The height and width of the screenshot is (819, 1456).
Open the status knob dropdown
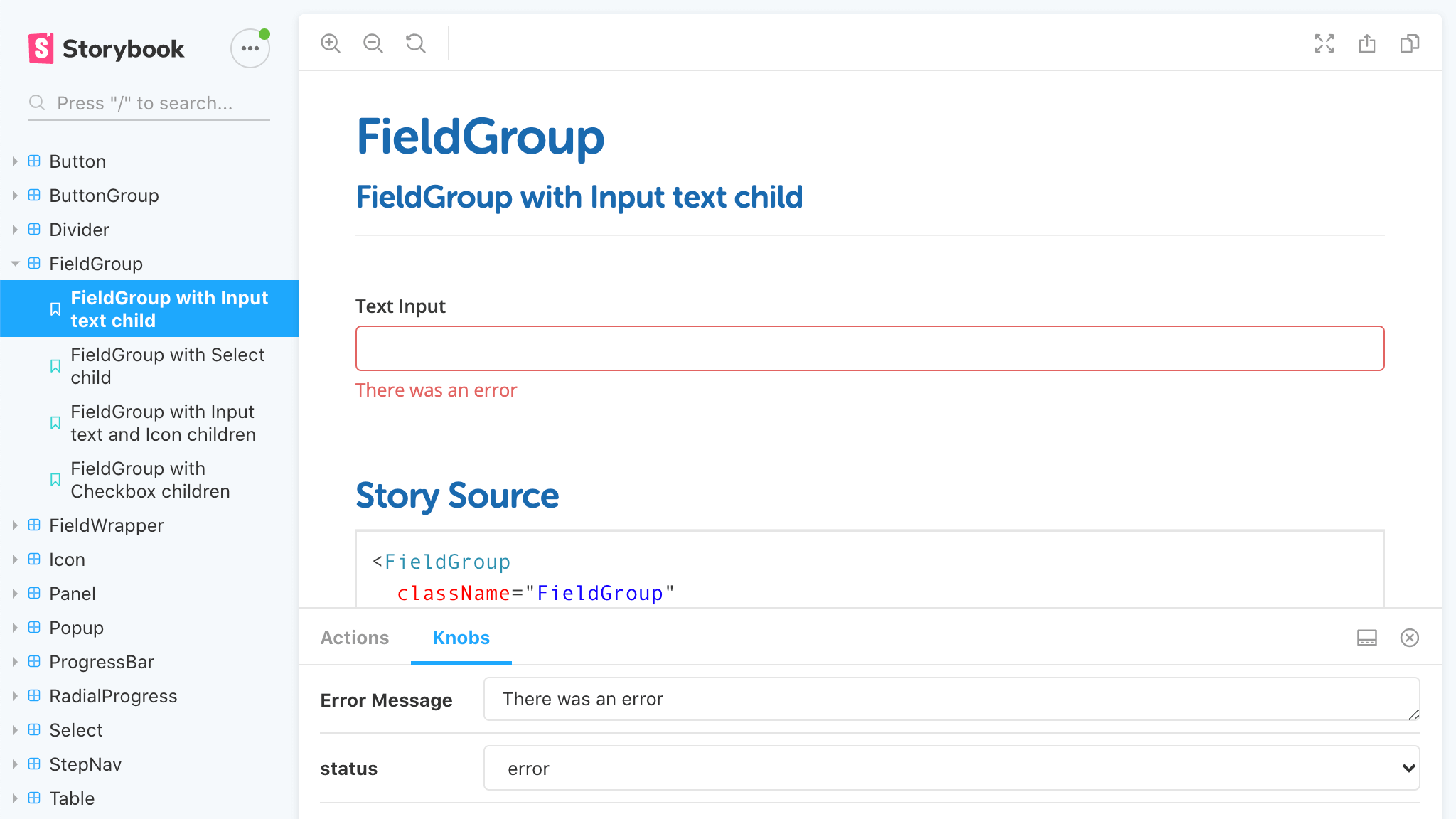951,768
